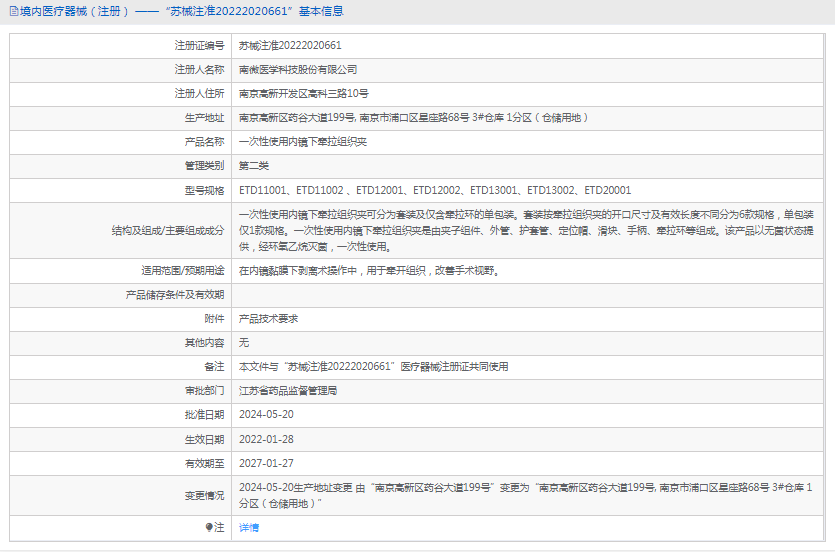Select registration number 苏械注准20222020661 value

tap(290, 46)
